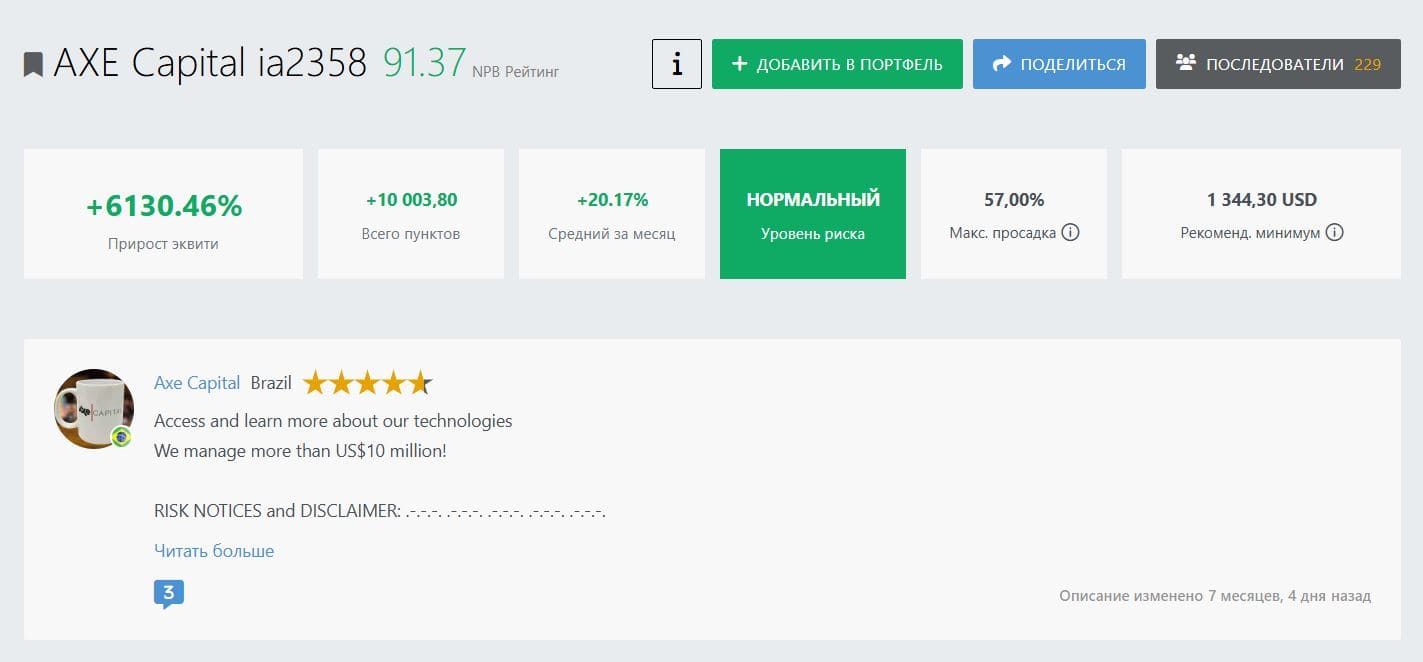Click the +20.17% Средний за месяц card
The width and height of the screenshot is (1423, 662).
pos(612,214)
